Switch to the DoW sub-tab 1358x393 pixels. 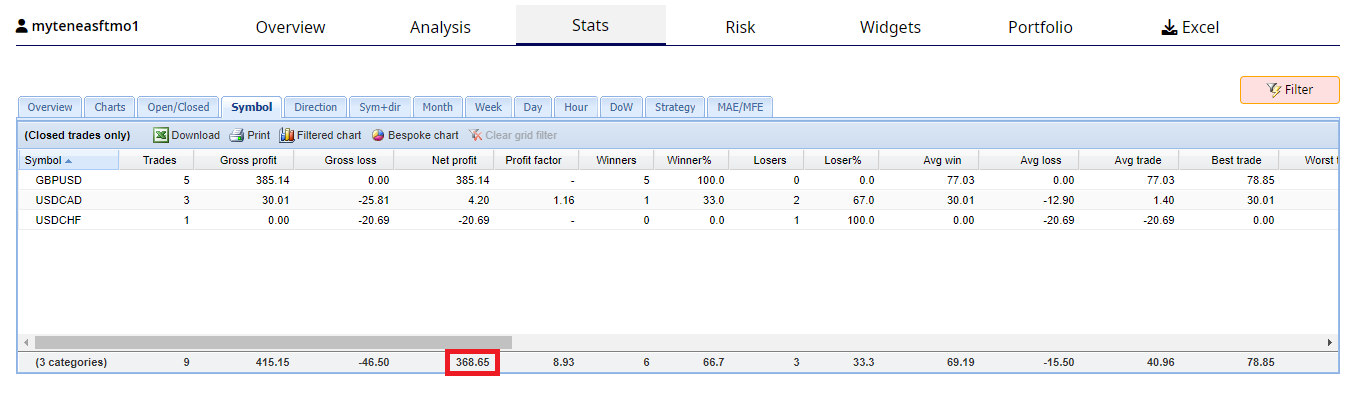click(621, 107)
